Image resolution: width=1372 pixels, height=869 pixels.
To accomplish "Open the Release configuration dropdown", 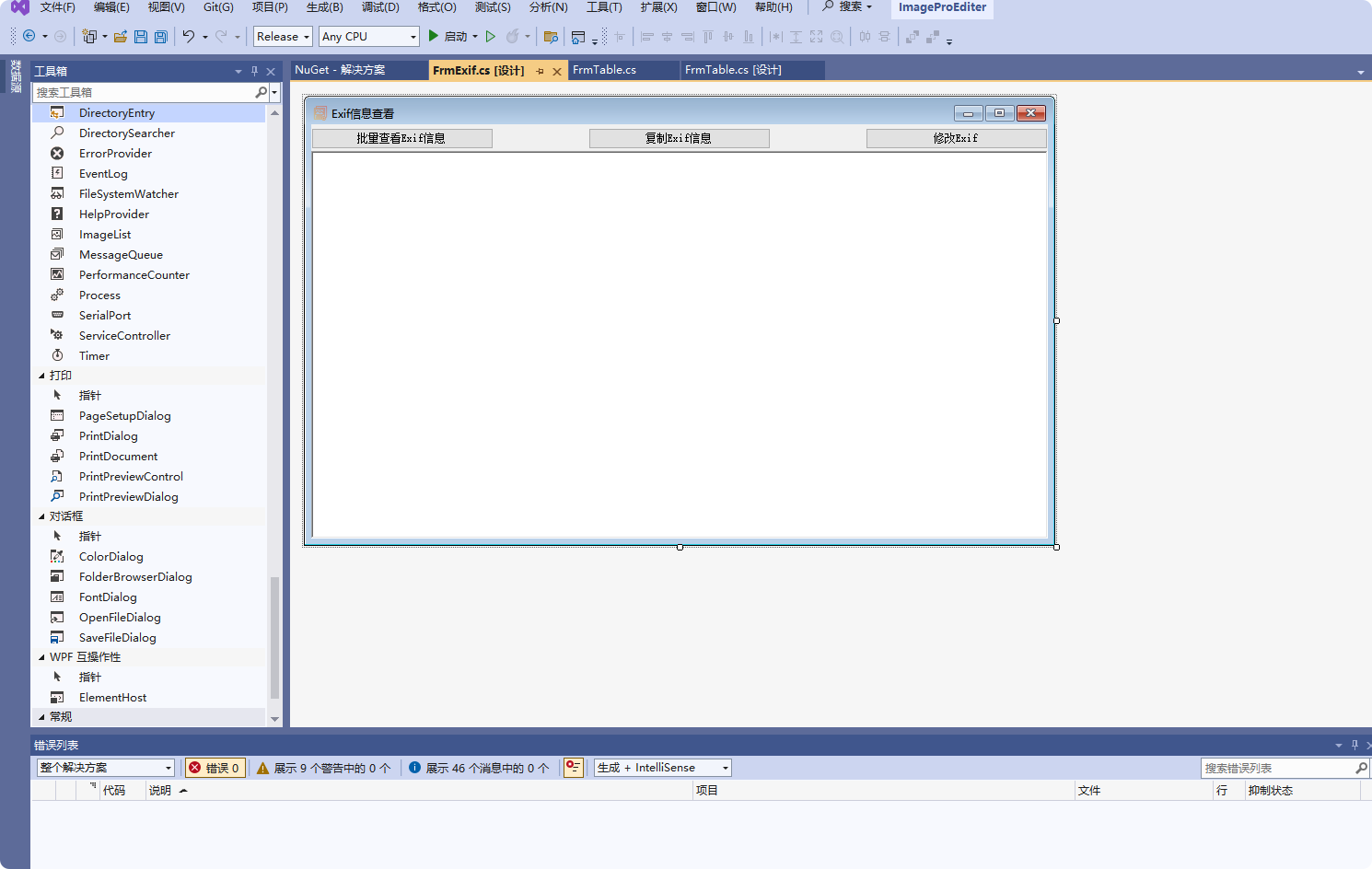I will 283,37.
